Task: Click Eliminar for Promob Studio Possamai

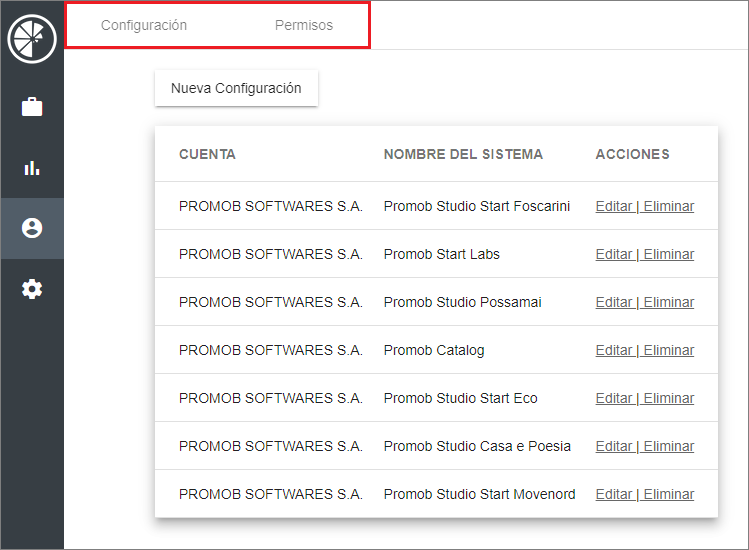Action: tap(669, 303)
